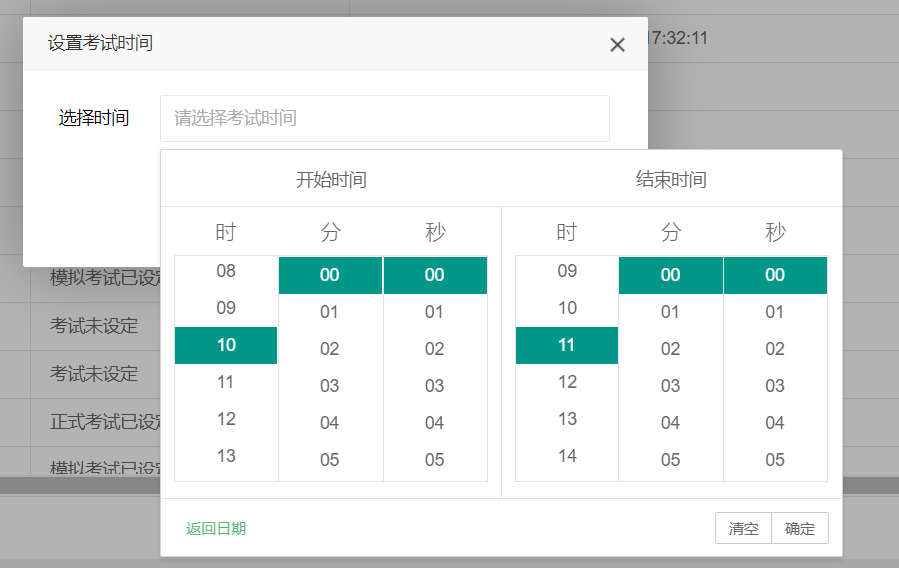Viewport: 899px width, 568px height.
Task: Select start second 03
Action: [434, 386]
